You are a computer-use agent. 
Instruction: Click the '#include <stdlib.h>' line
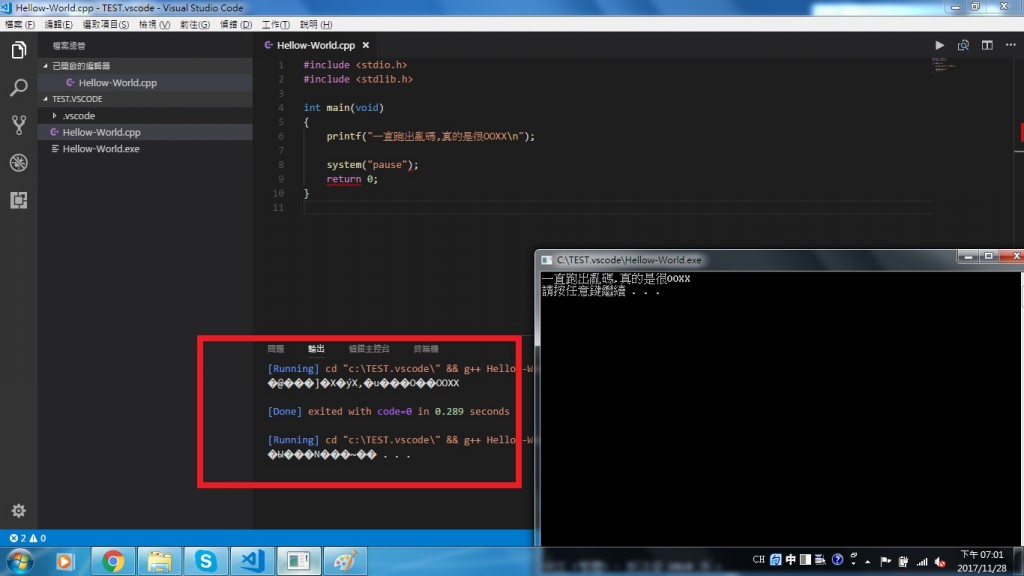[x=358, y=79]
